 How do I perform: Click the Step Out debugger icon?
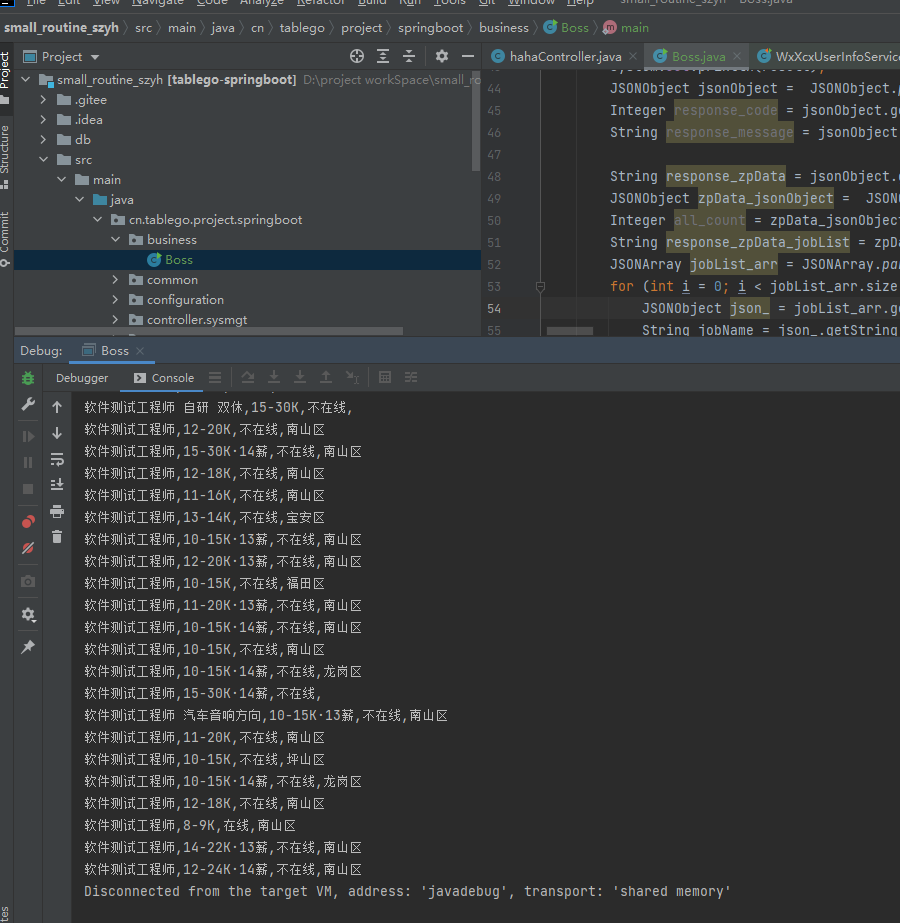coord(326,377)
